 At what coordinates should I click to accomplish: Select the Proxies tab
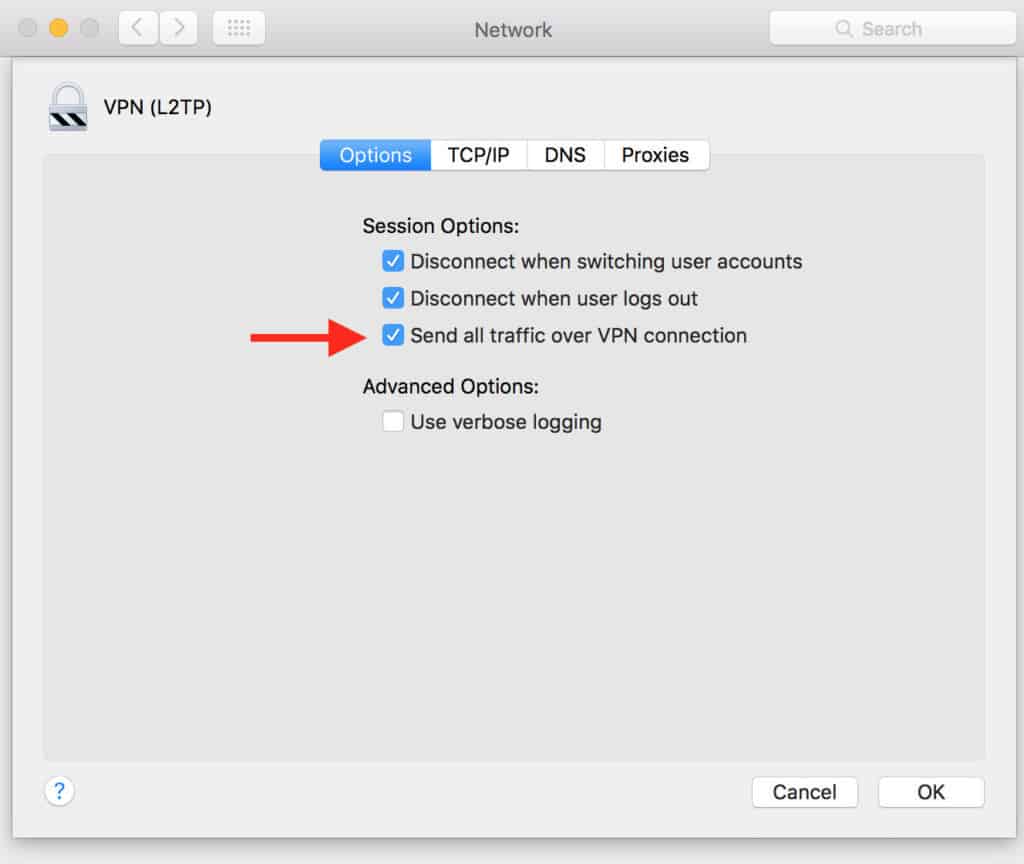point(656,155)
